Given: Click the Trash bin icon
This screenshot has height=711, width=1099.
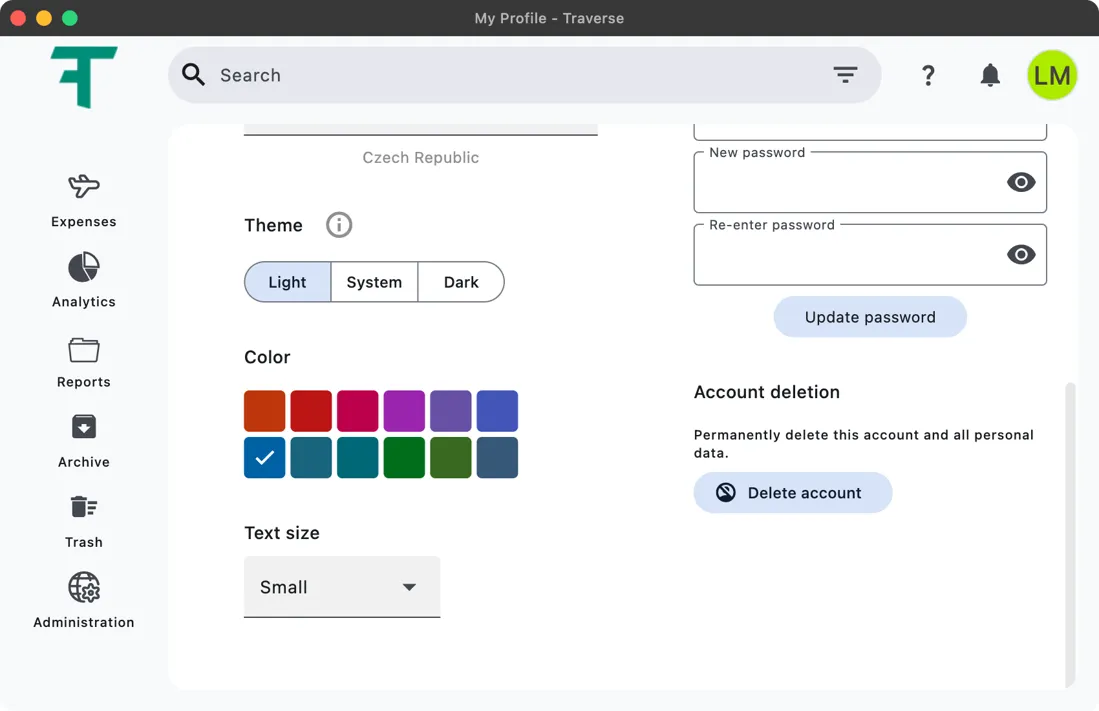Looking at the screenshot, I should click(x=83, y=506).
